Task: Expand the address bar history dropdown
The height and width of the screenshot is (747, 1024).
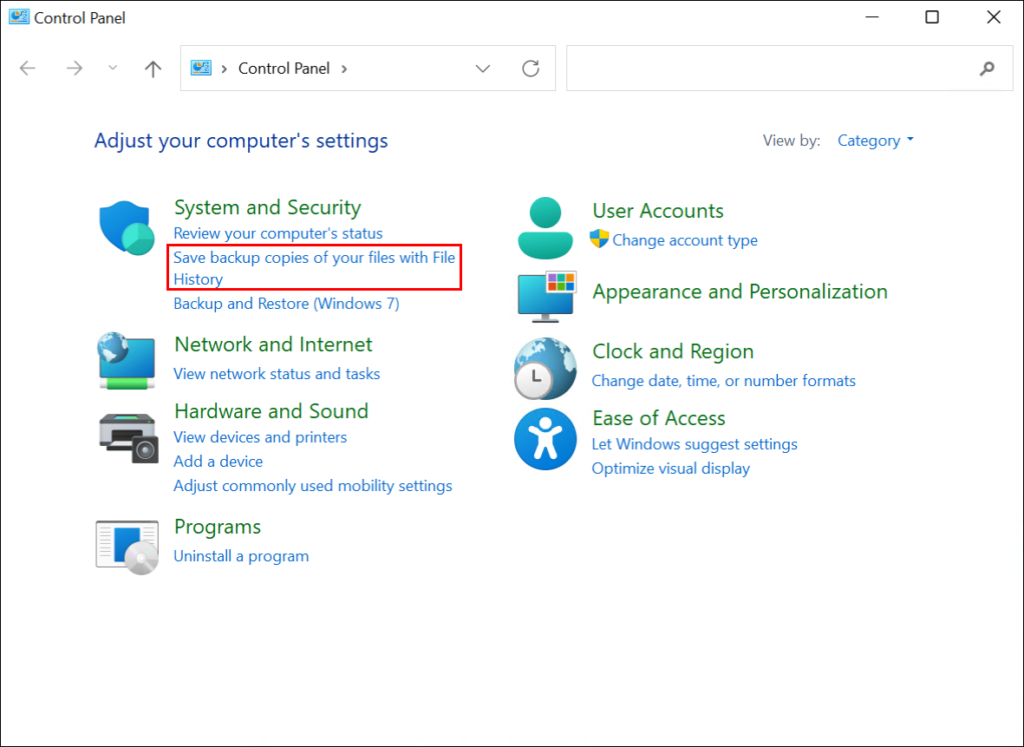Action: (x=483, y=69)
